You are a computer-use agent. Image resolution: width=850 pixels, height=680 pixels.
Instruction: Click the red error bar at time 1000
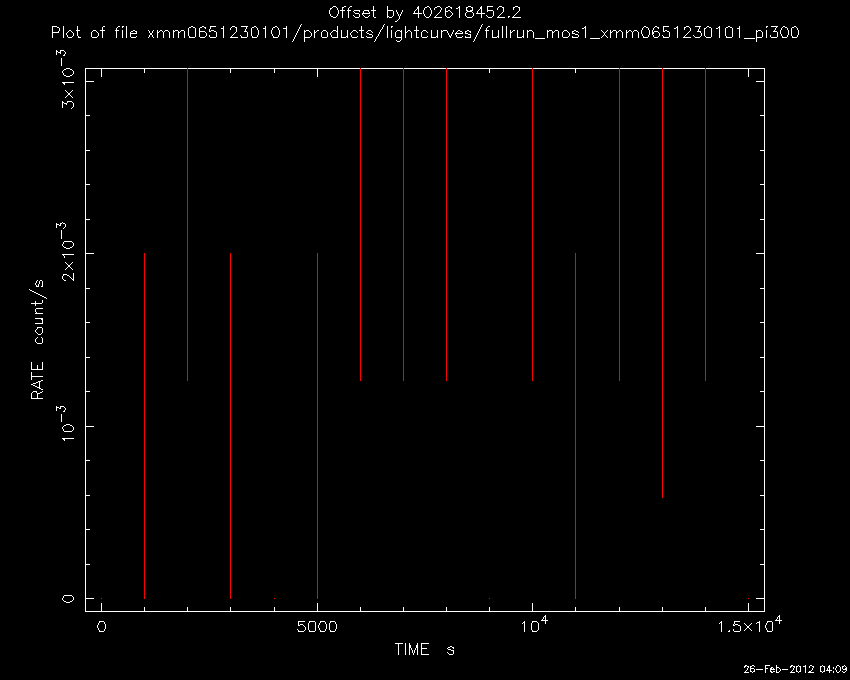tap(144, 426)
